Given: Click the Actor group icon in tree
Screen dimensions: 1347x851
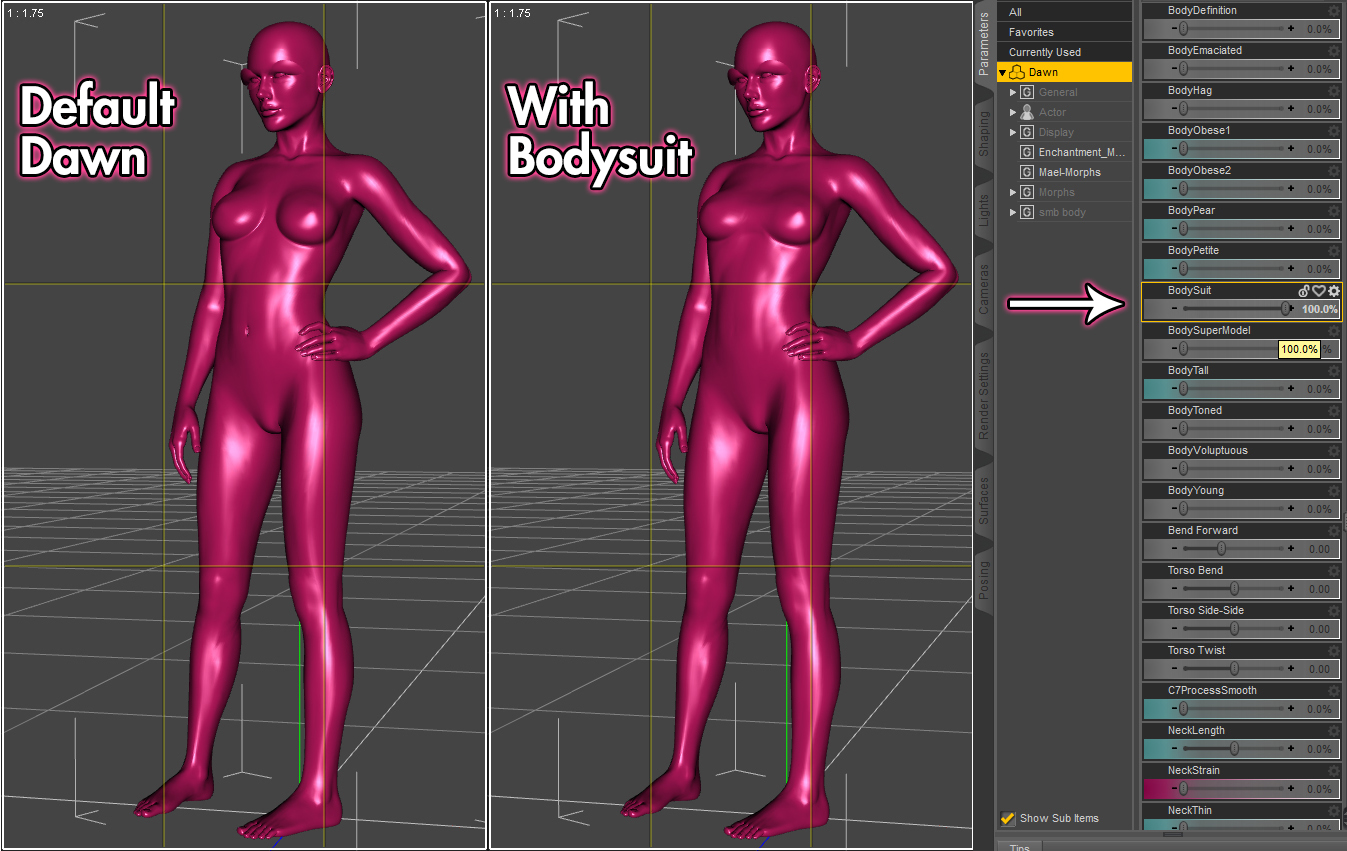Looking at the screenshot, I should click(x=1026, y=112).
